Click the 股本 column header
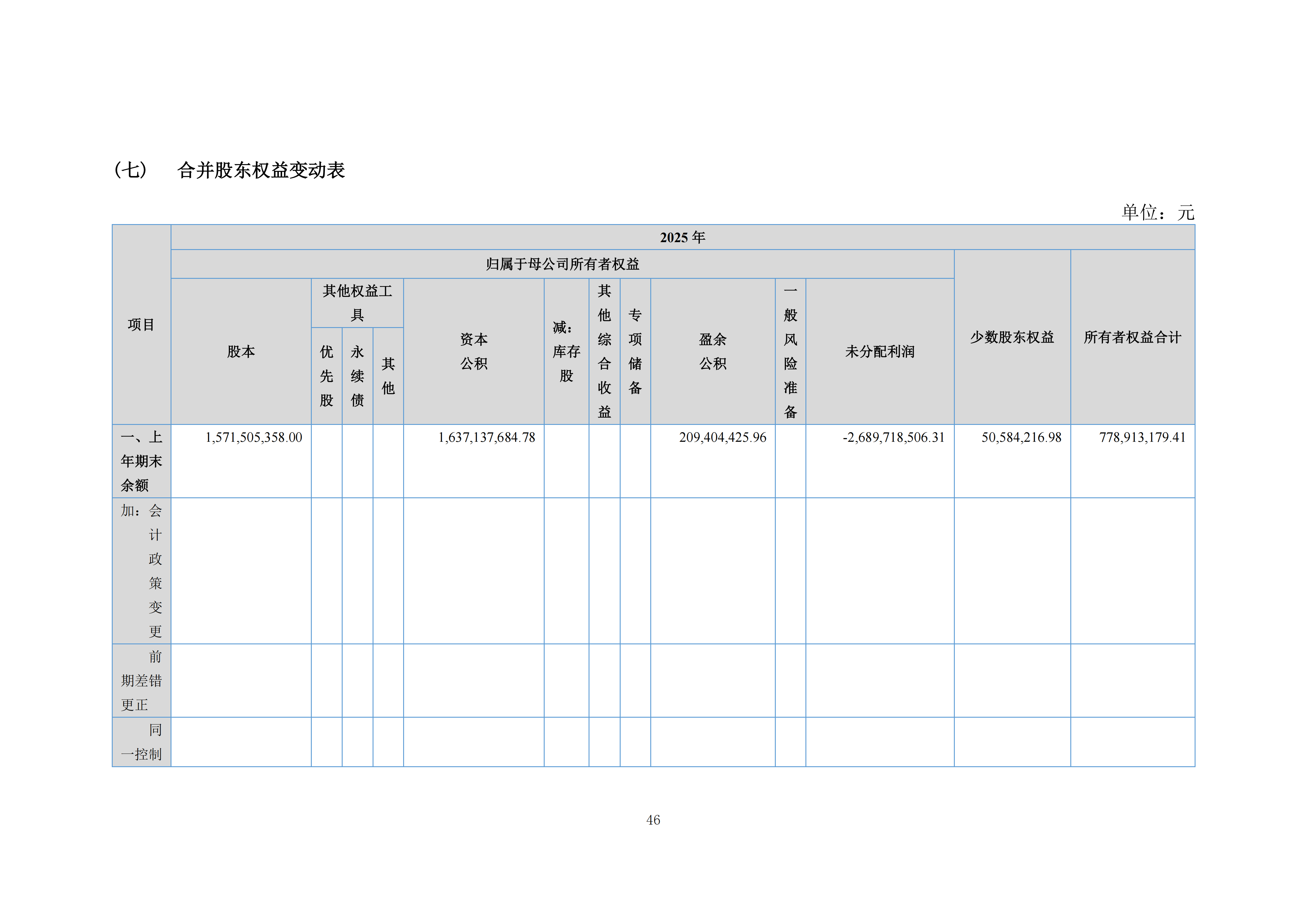 tap(241, 352)
